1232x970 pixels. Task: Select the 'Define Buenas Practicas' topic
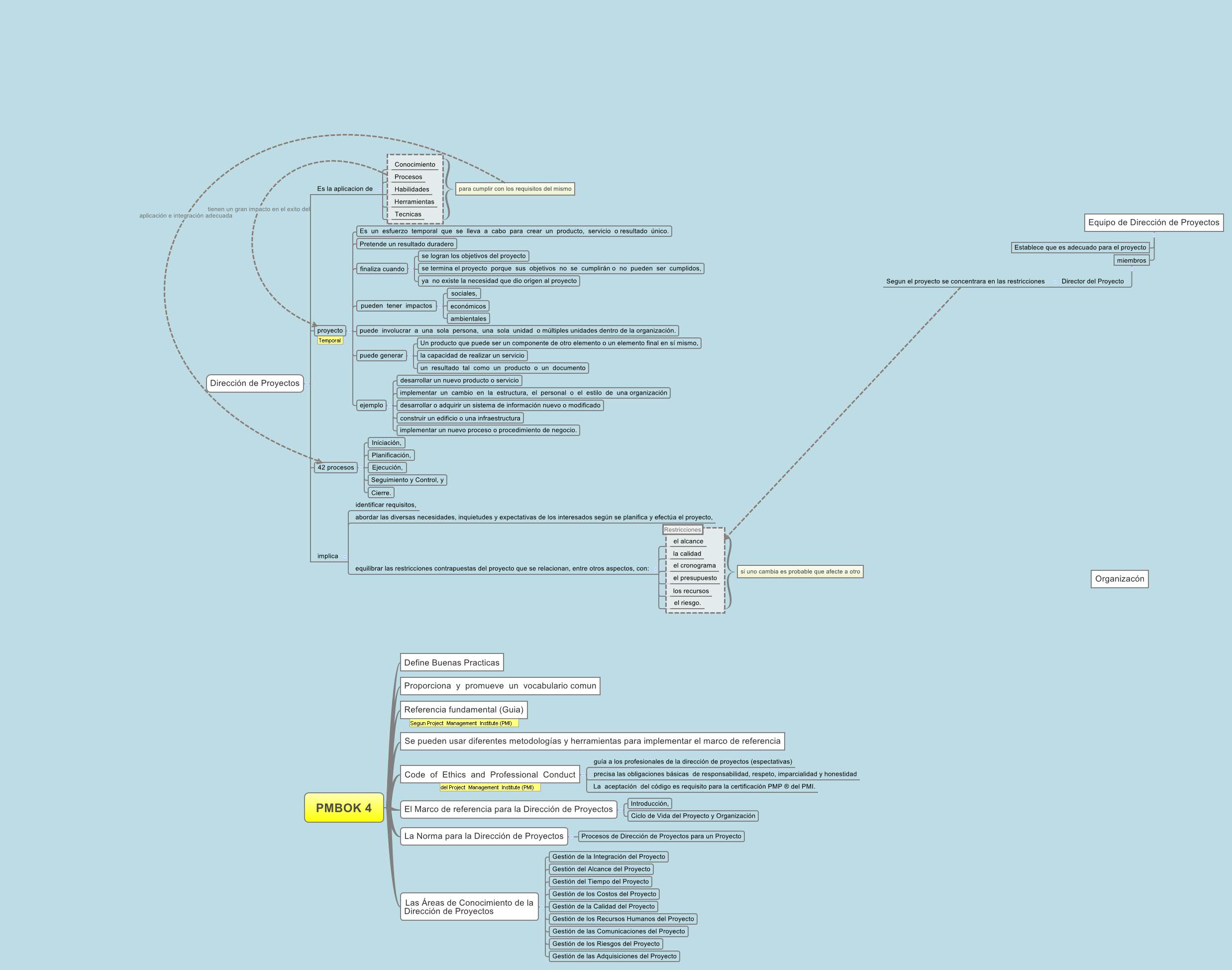click(451, 663)
